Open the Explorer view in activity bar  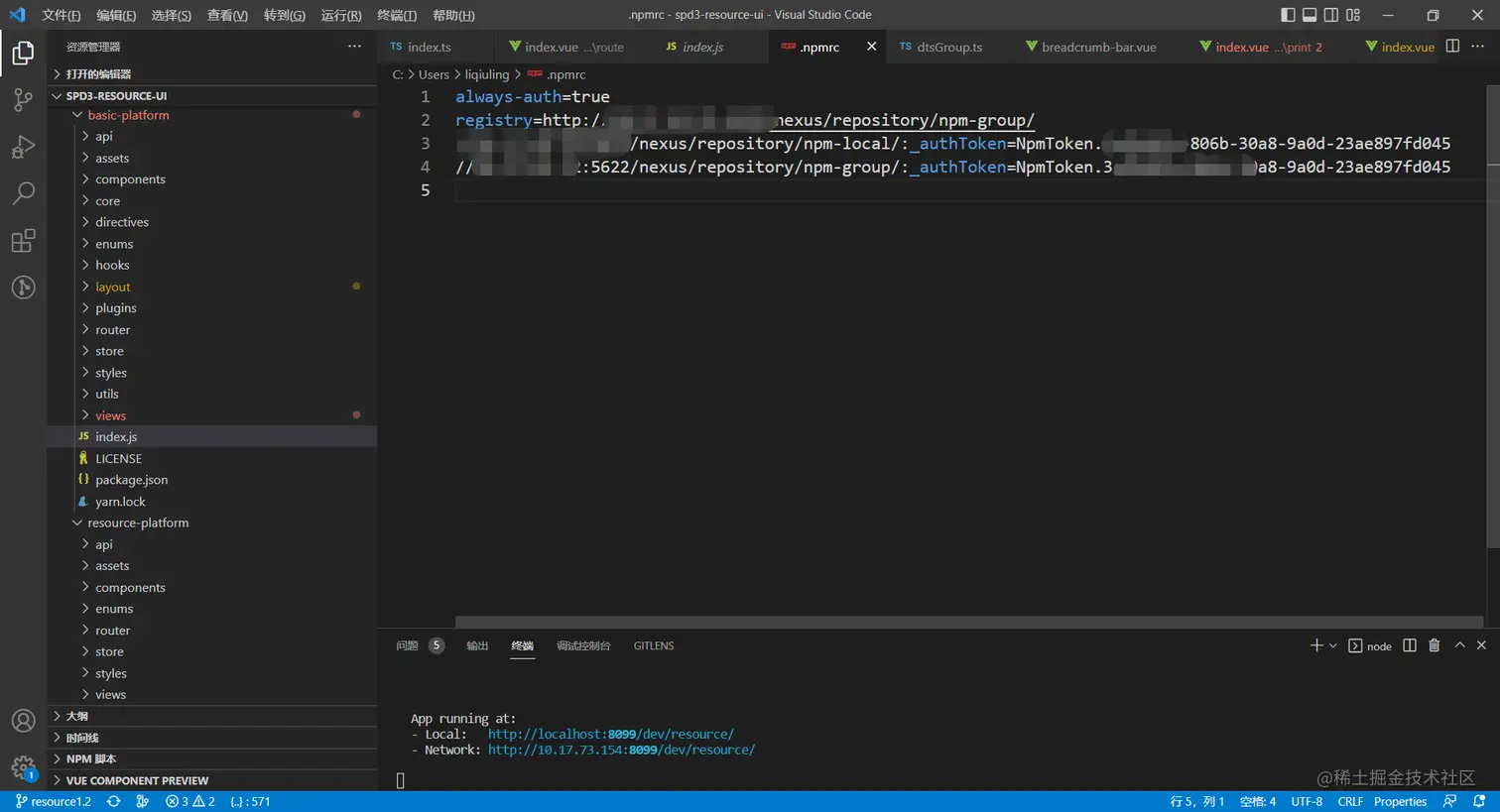point(23,53)
